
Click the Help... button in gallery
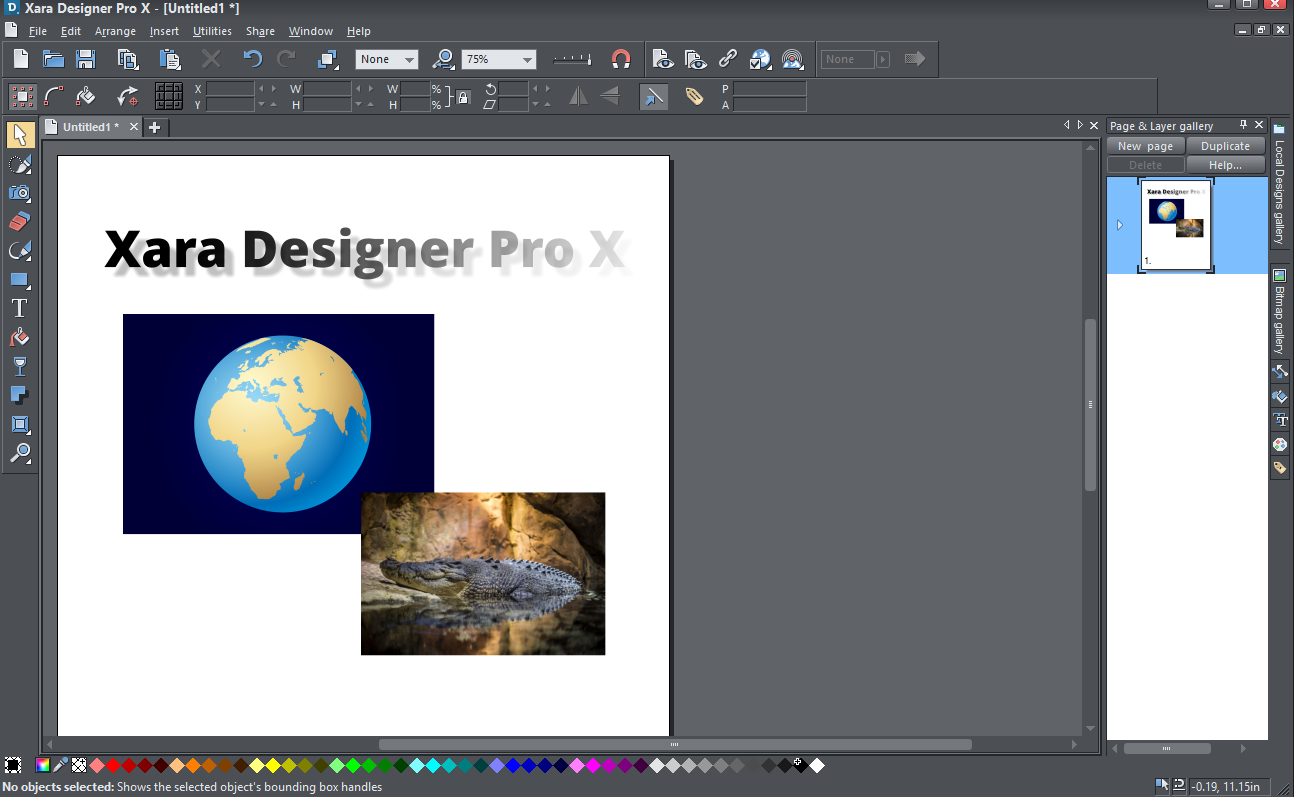coord(1225,165)
